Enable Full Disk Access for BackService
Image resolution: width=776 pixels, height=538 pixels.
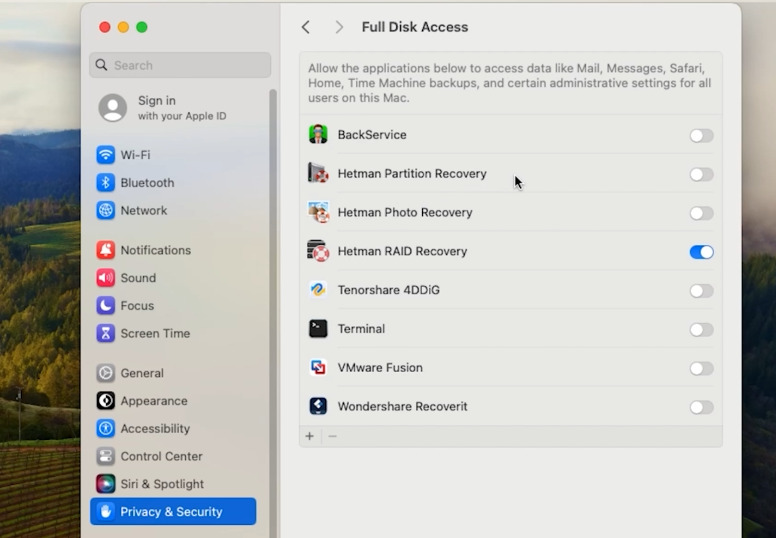coord(701,135)
